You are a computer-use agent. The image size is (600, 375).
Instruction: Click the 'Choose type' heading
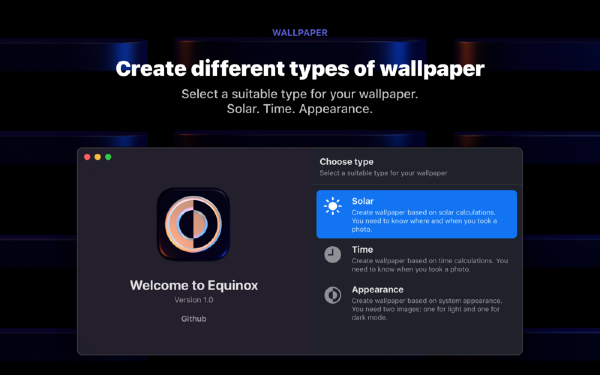click(346, 162)
